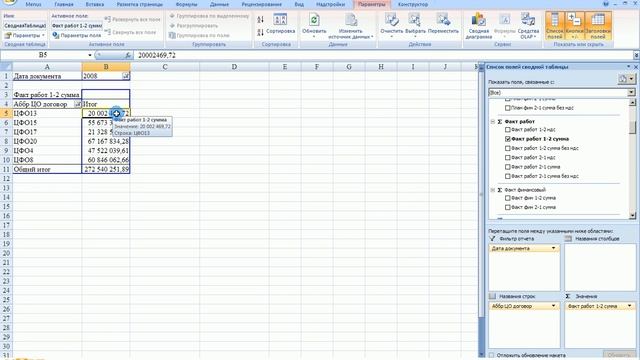
Task: Click the formula bar value field
Action: (x=384, y=55)
